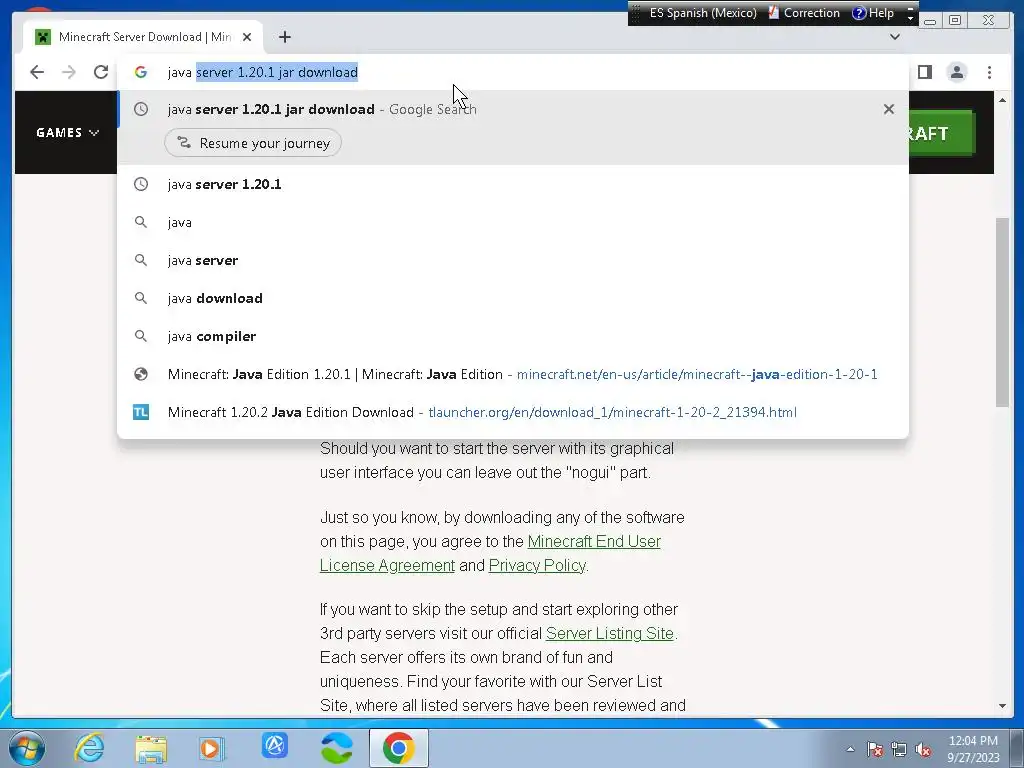Screen dimensions: 1024x768
Task: Click Help in the language bar
Action: [x=873, y=13]
